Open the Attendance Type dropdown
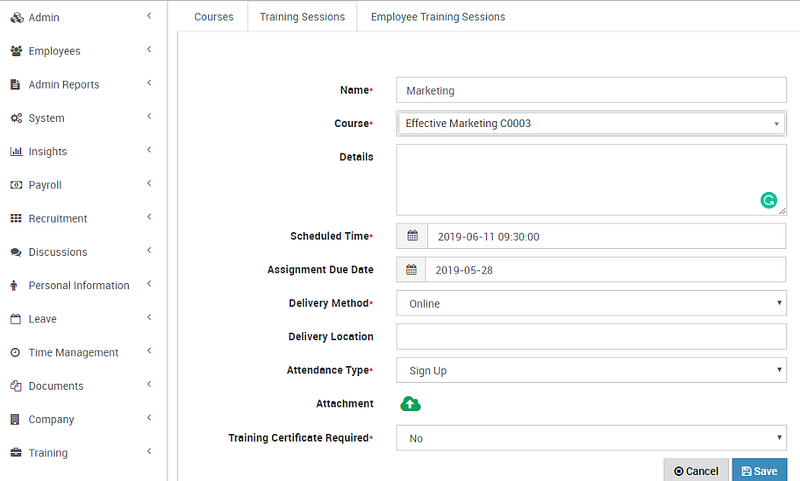 [591, 370]
